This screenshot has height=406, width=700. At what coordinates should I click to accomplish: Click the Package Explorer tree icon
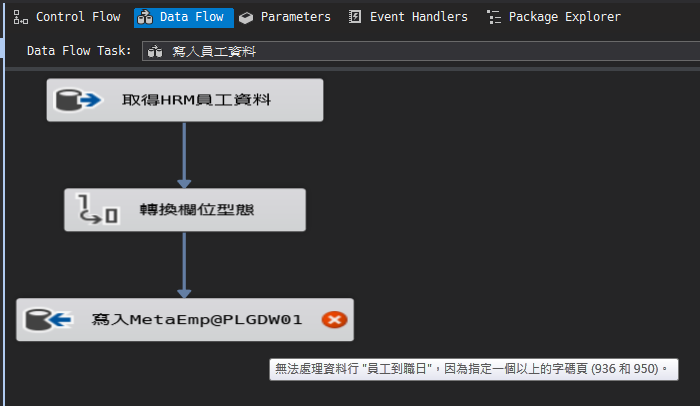pos(493,17)
